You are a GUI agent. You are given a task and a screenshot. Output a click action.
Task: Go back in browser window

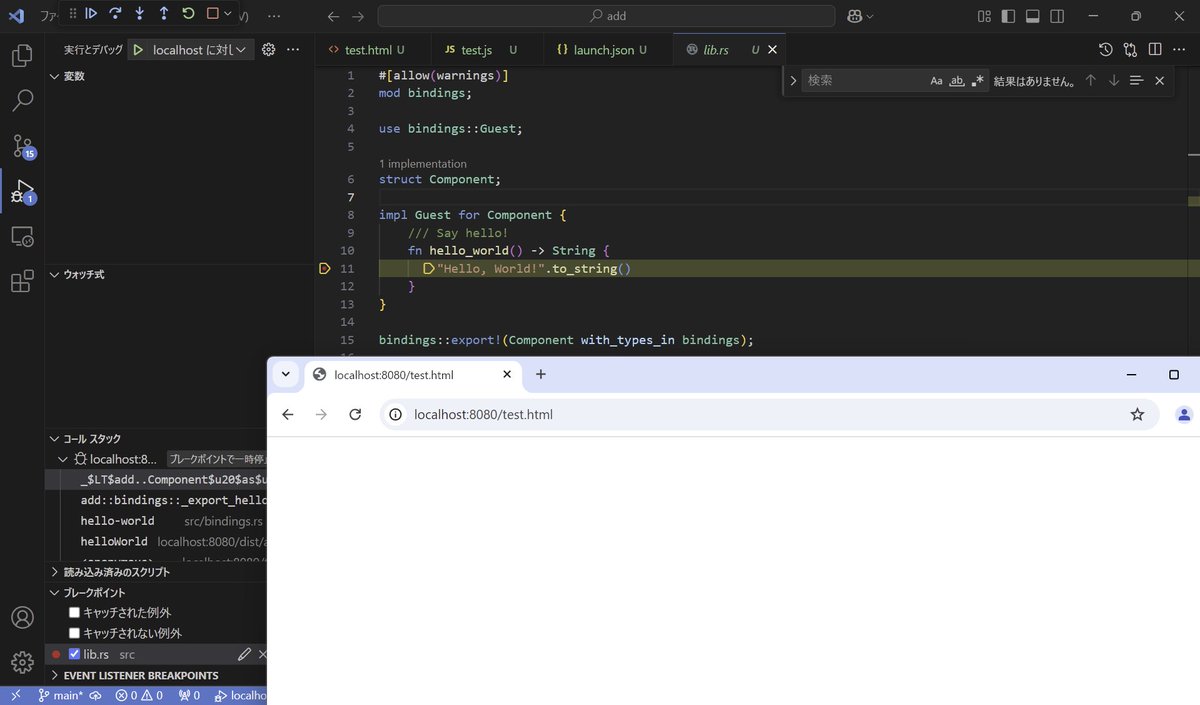click(x=288, y=414)
